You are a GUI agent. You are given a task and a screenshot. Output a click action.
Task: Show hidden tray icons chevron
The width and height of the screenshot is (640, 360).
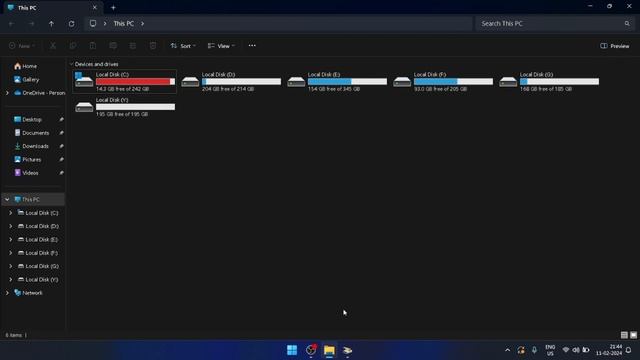pos(507,350)
